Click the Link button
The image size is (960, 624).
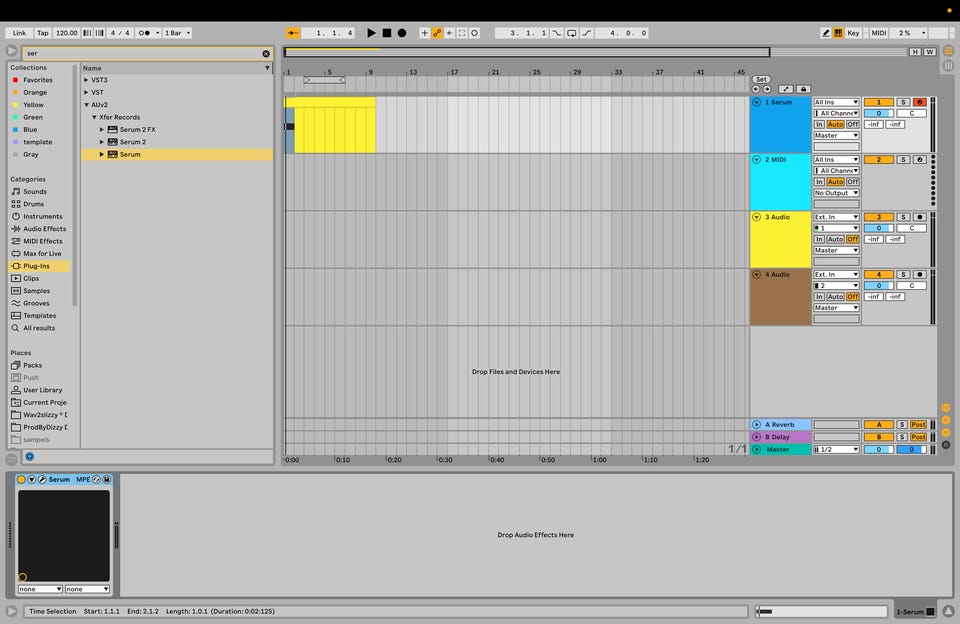(x=20, y=33)
